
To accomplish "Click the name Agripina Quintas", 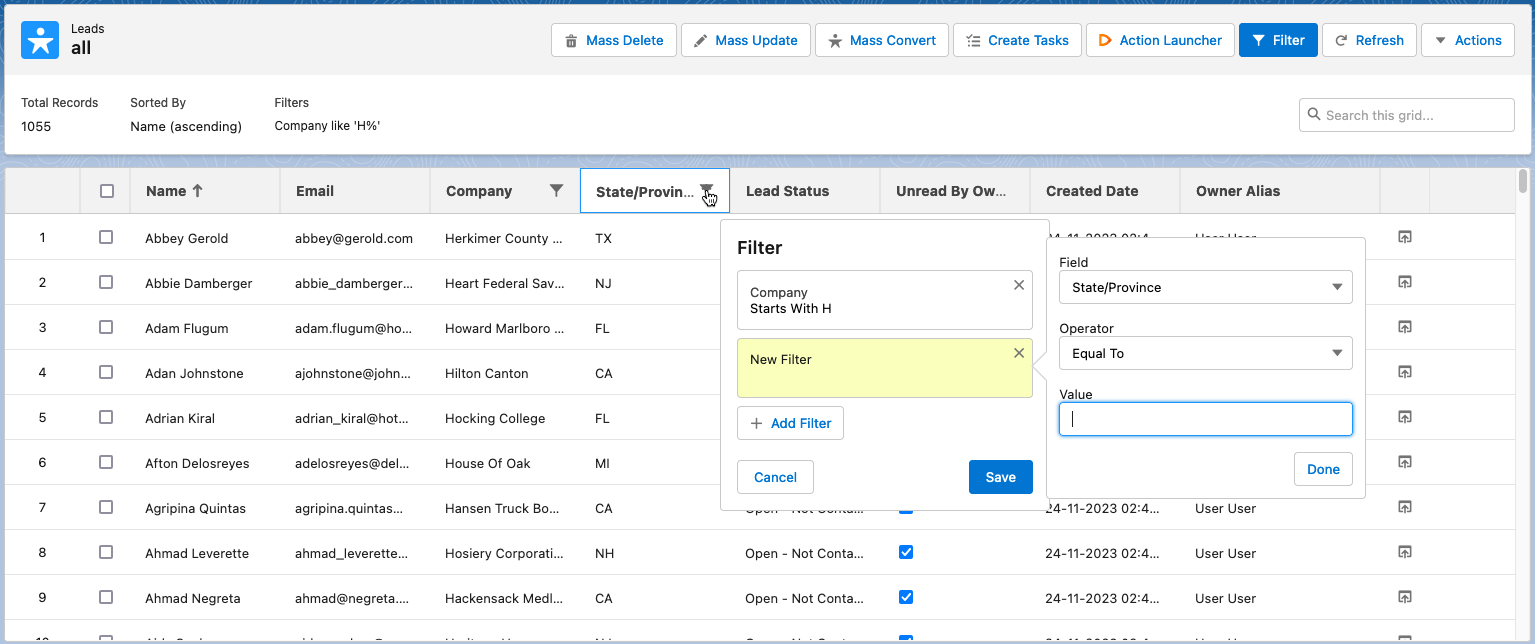I will [x=195, y=508].
